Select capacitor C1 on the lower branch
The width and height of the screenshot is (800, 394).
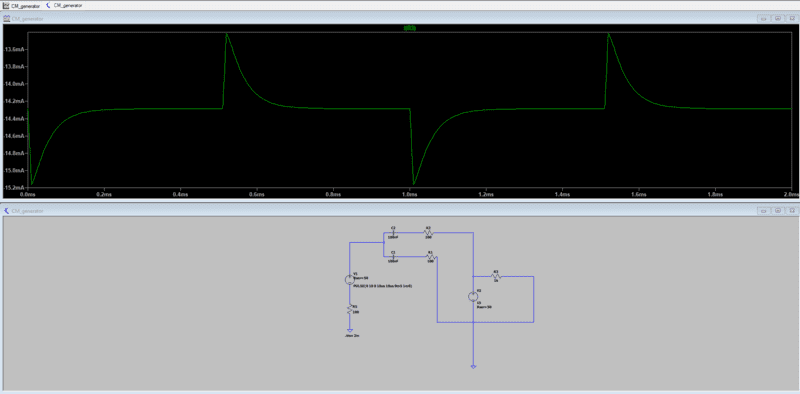[x=393, y=257]
